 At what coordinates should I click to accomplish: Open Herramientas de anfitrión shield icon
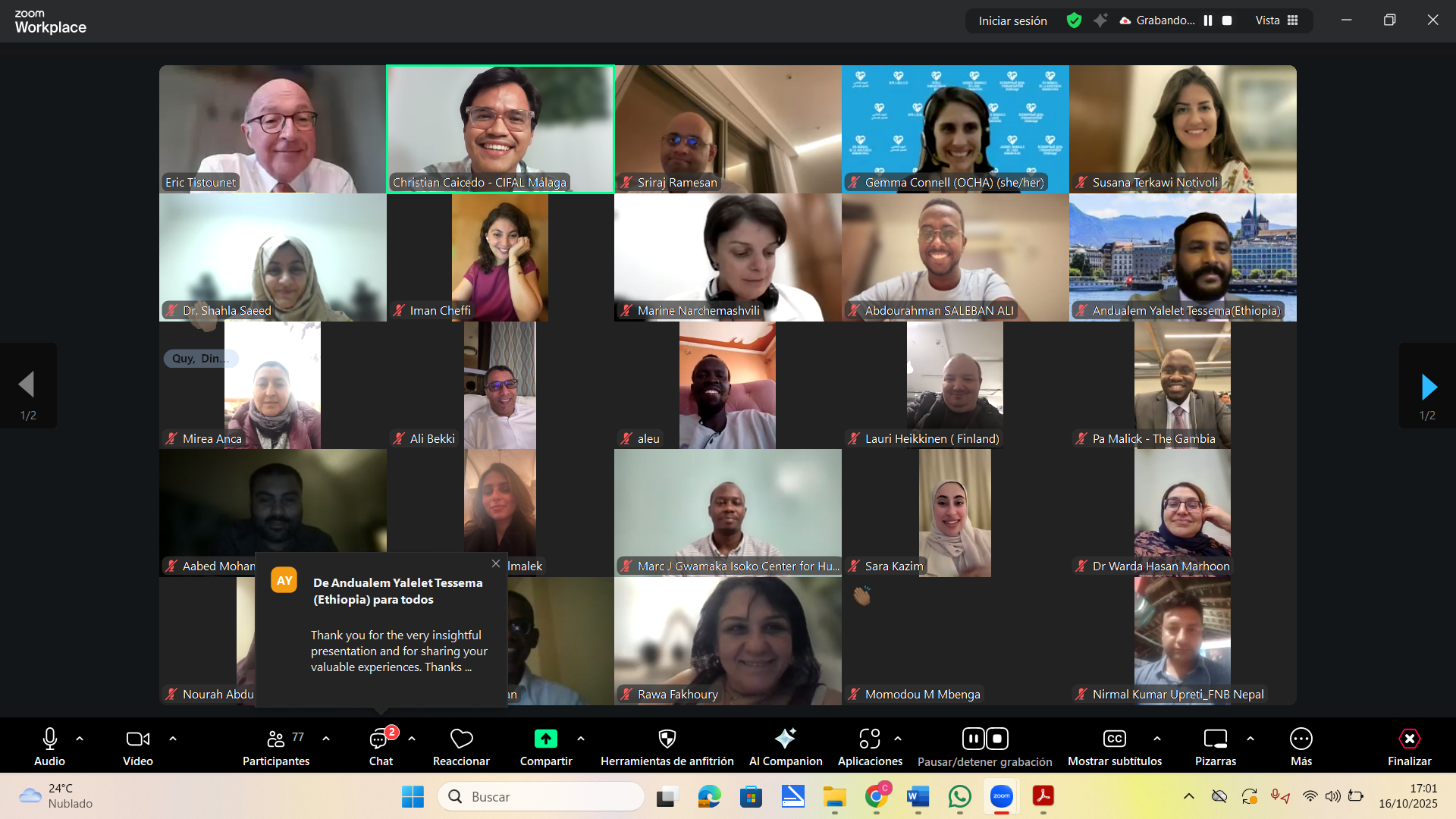coord(667,739)
